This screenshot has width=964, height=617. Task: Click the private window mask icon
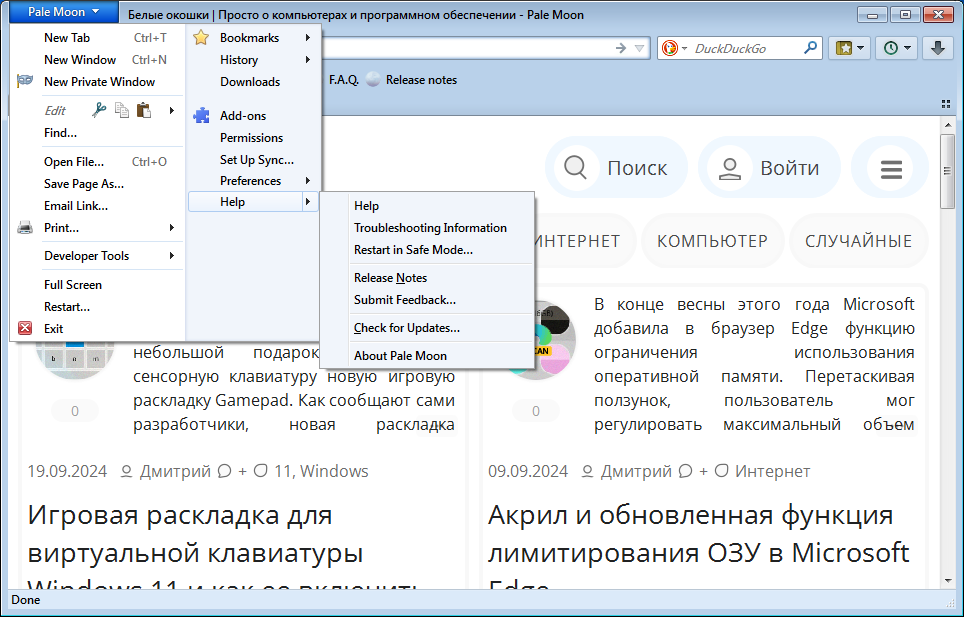pos(25,81)
